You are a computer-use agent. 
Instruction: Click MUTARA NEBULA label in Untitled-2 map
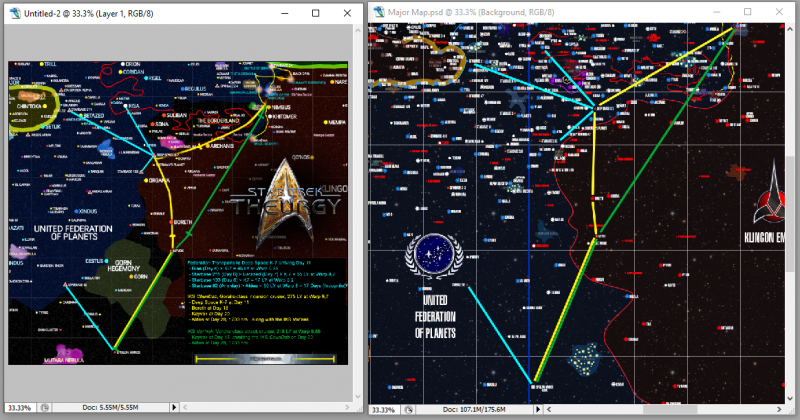64,360
